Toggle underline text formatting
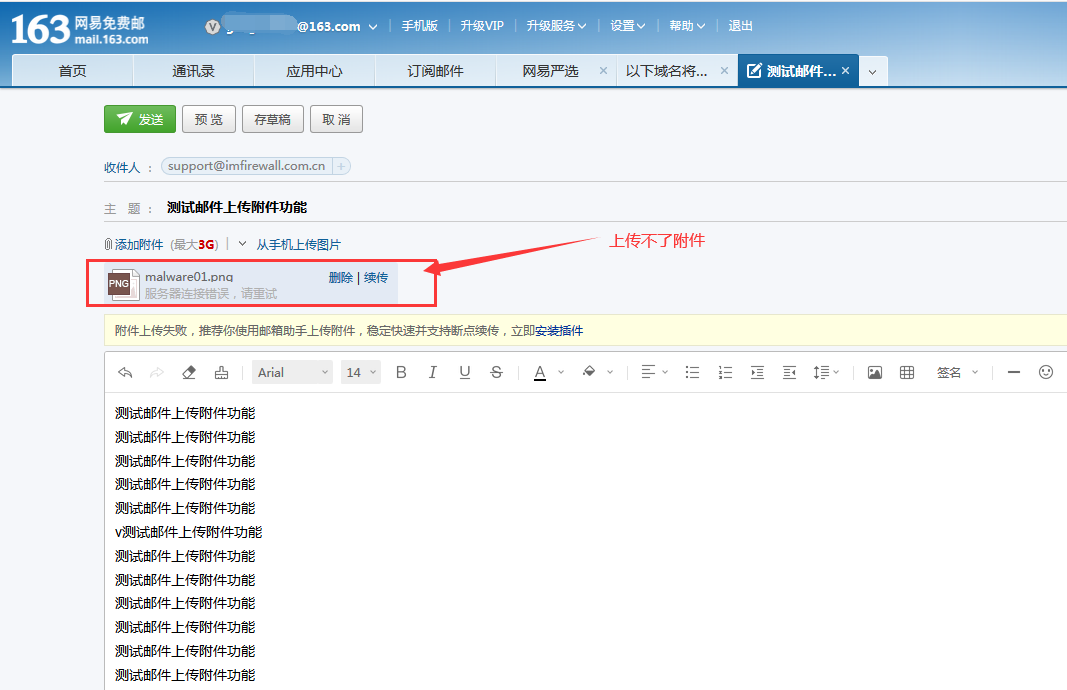Image resolution: width=1067 pixels, height=690 pixels. coord(465,372)
